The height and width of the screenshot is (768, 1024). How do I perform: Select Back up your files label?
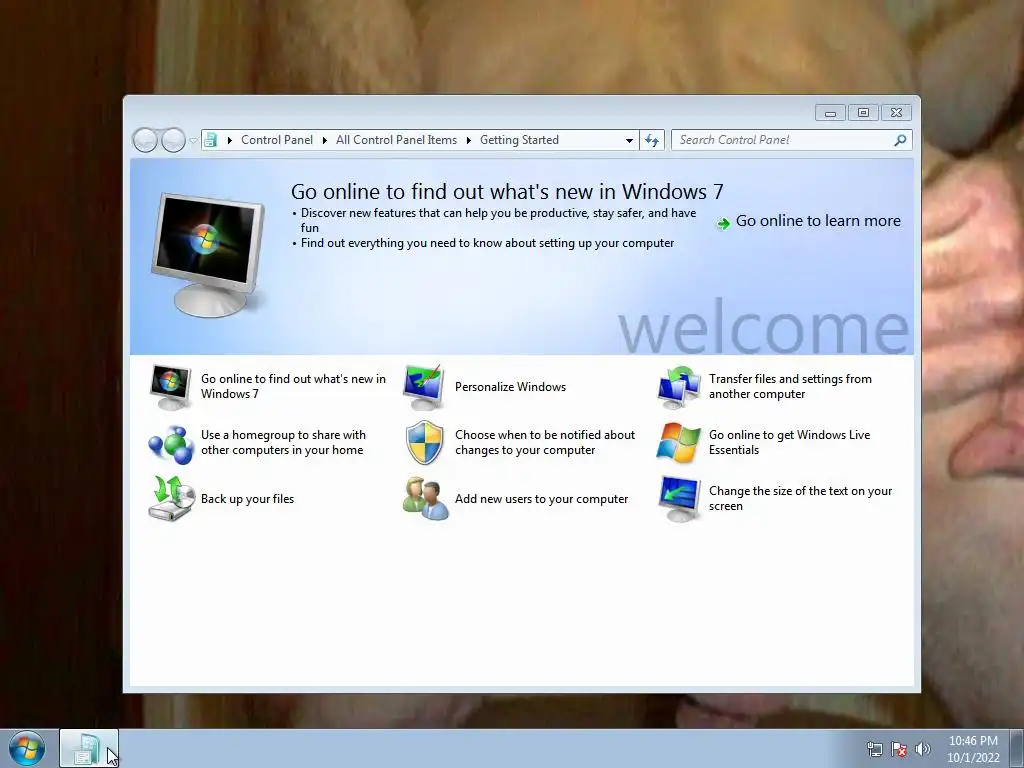pyautogui.click(x=247, y=499)
